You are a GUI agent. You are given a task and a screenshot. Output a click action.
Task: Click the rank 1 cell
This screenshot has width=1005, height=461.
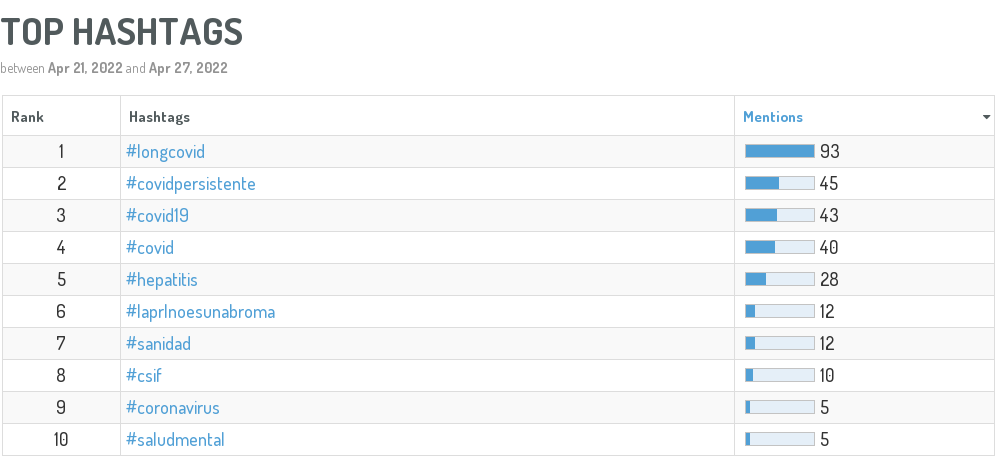click(61, 152)
